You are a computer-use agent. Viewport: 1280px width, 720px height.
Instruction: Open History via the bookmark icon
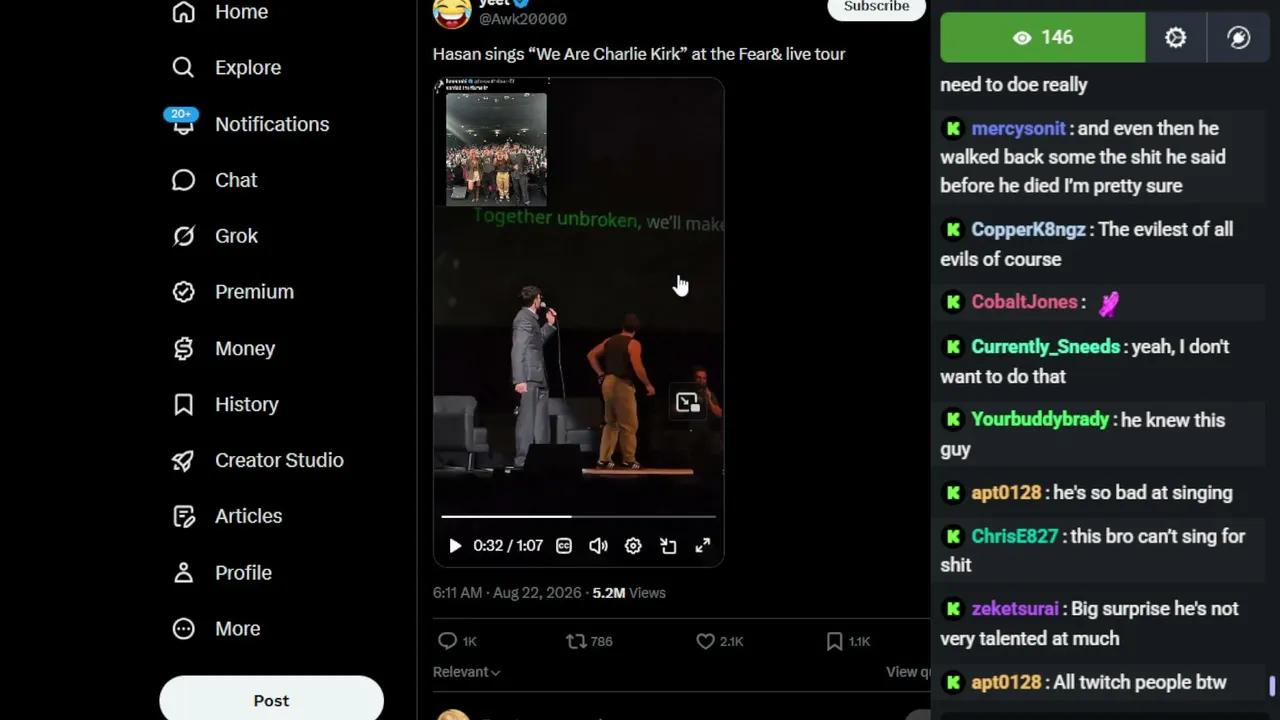click(183, 404)
